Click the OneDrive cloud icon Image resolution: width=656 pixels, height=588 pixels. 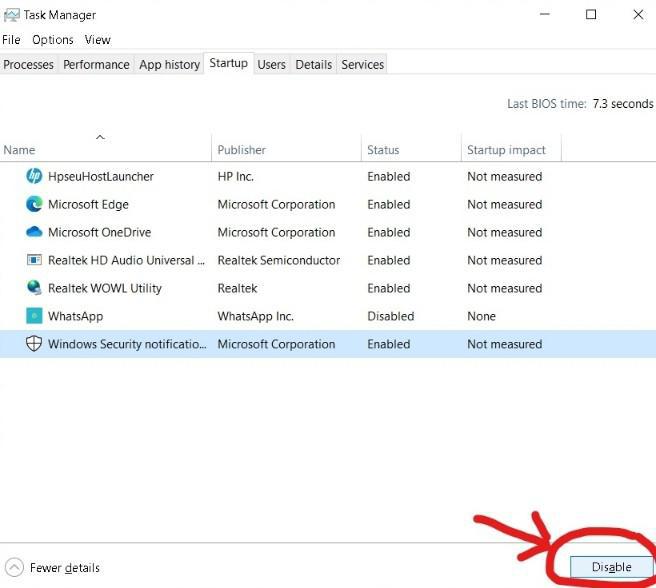34,232
